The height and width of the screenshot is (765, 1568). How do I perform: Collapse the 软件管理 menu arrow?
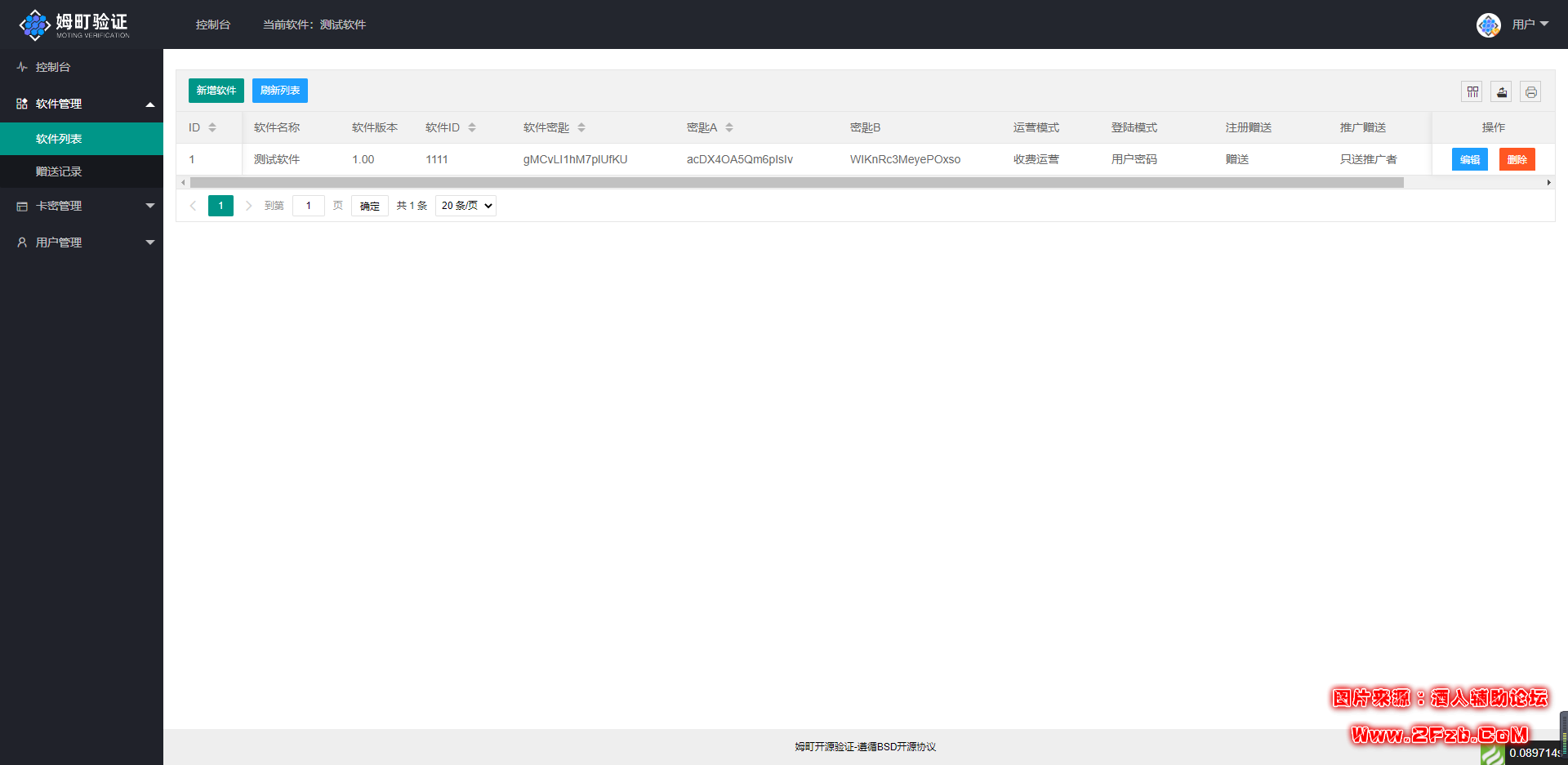click(x=150, y=105)
